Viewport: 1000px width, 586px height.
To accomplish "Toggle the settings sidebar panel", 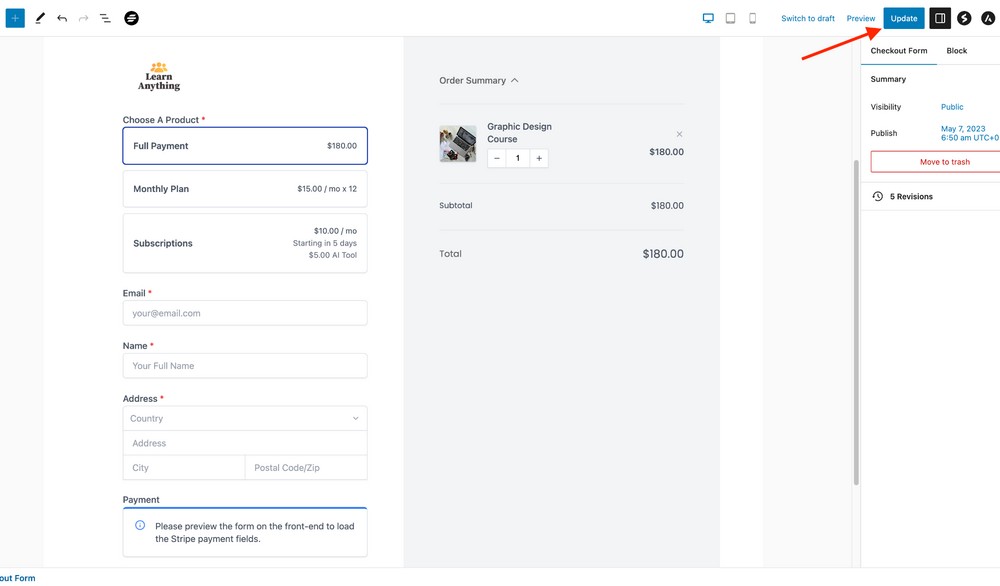I will 940,18.
